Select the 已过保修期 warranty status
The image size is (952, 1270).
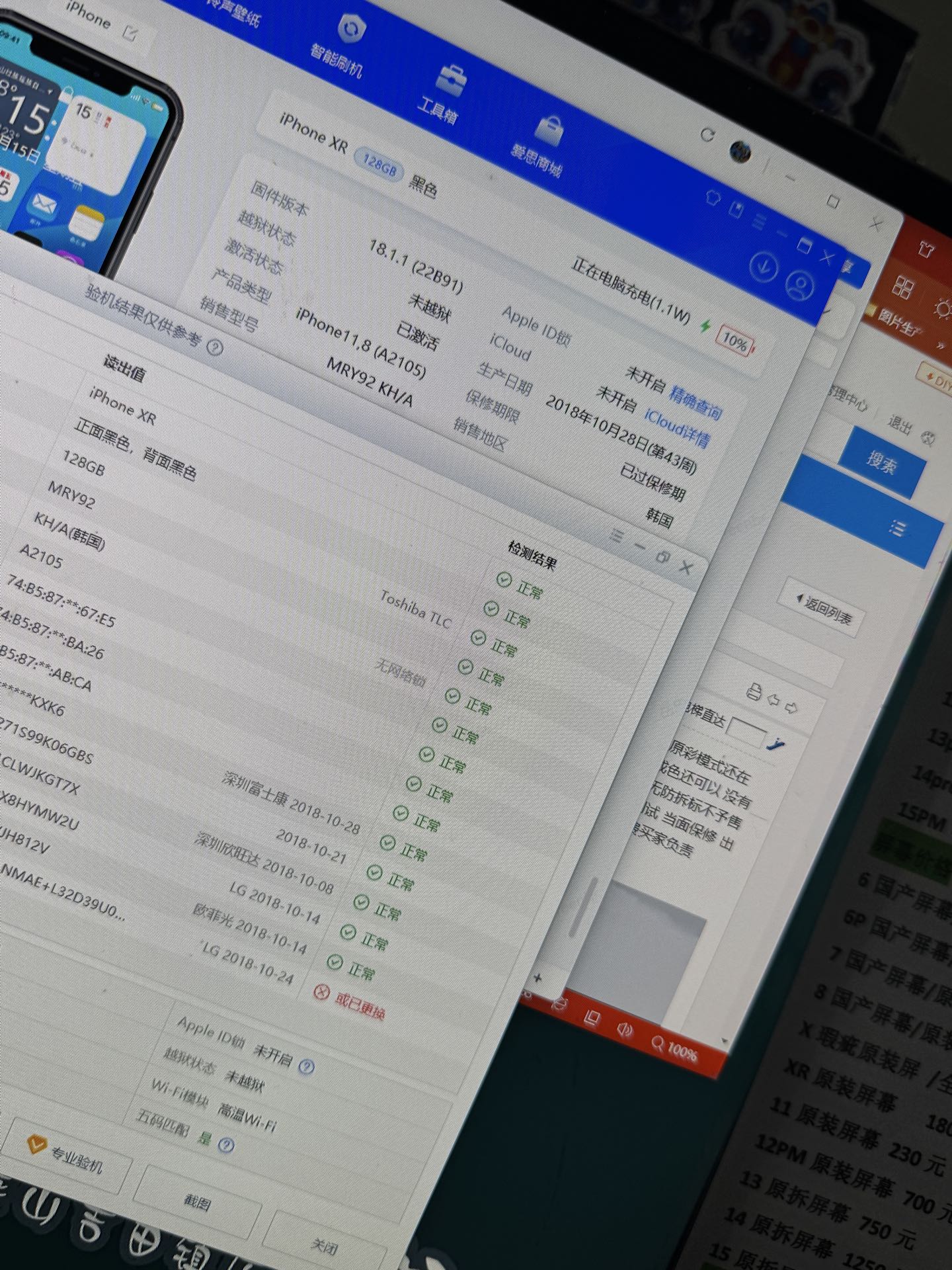tap(653, 482)
